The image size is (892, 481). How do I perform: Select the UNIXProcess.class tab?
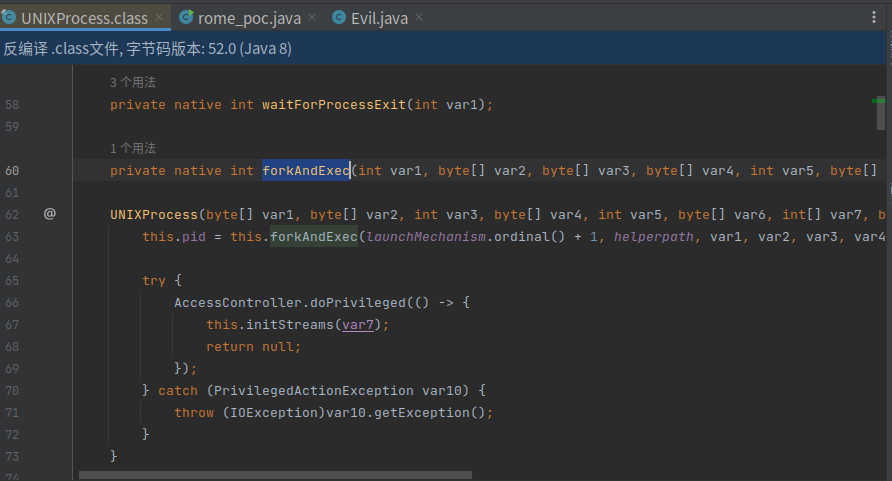pyautogui.click(x=84, y=18)
